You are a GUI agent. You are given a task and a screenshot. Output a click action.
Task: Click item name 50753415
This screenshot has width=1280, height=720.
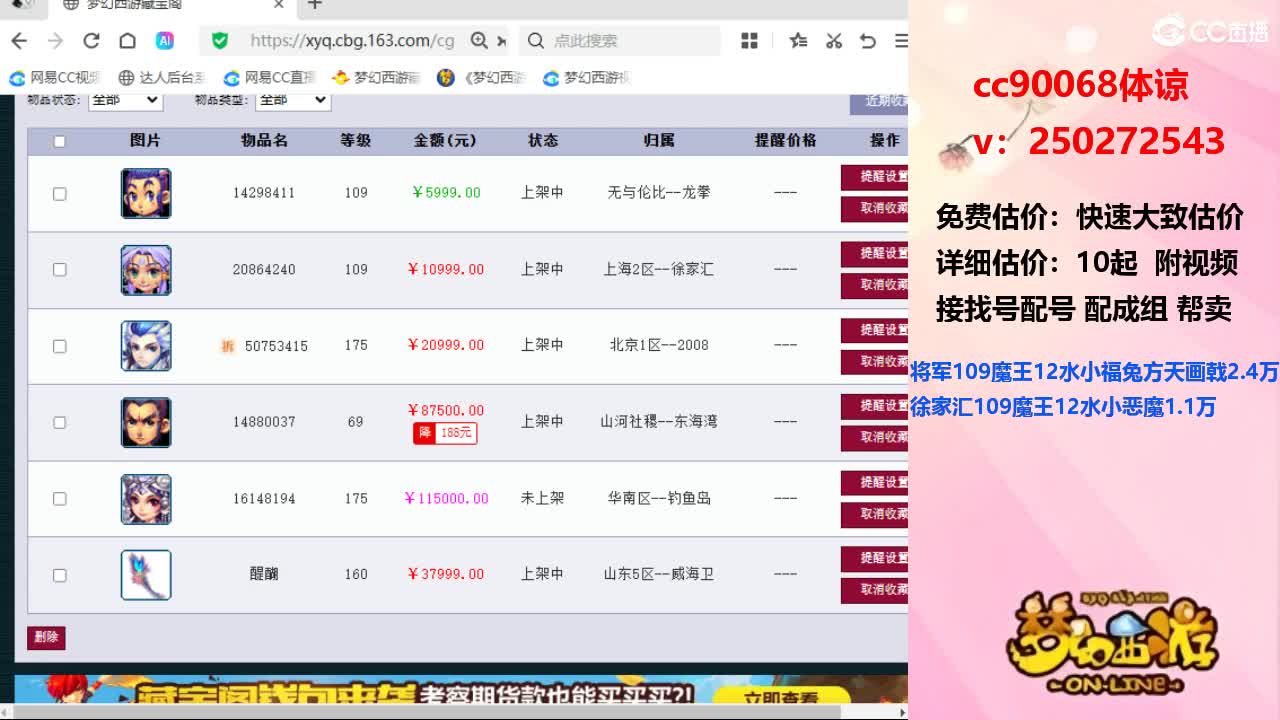(x=276, y=346)
